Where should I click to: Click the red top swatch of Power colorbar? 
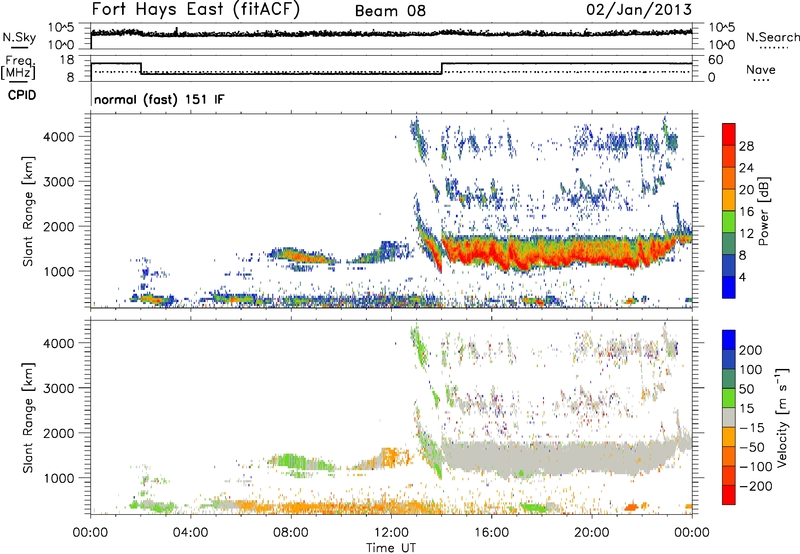(729, 134)
